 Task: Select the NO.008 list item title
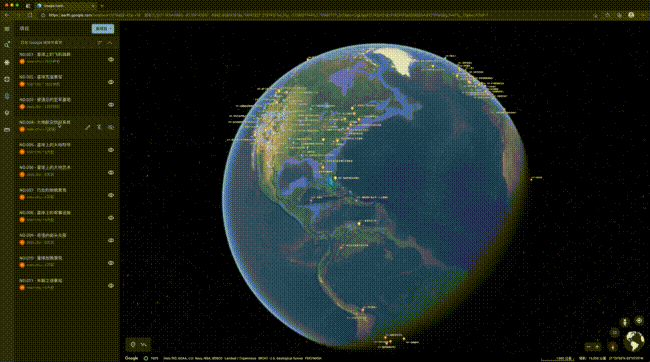pyautogui.click(x=45, y=213)
